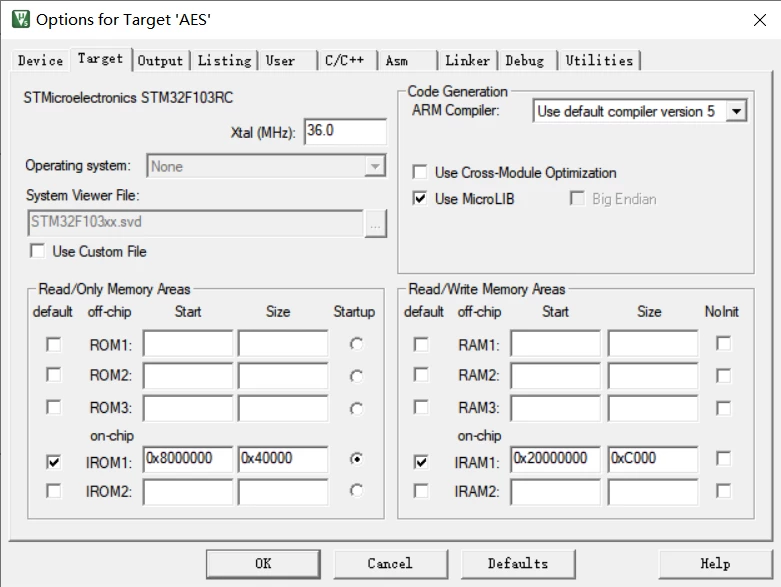Click the RAM1 Start field
The width and height of the screenshot is (781, 587).
[555, 343]
